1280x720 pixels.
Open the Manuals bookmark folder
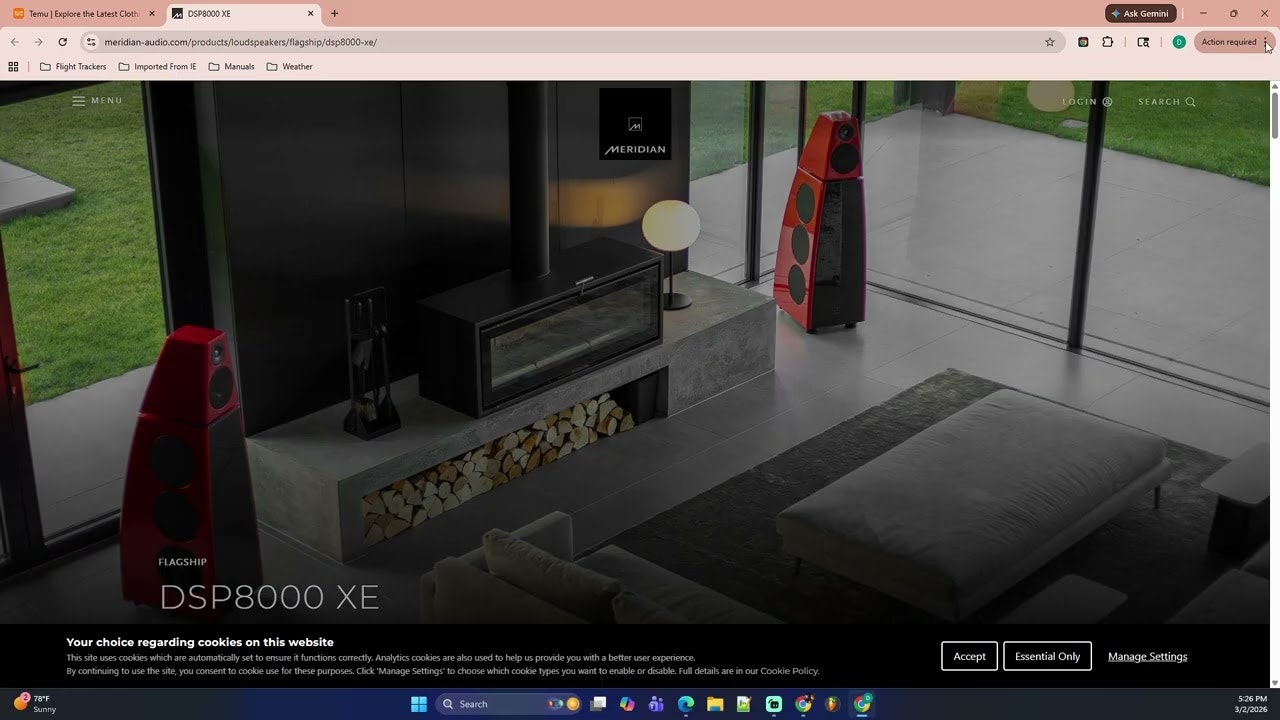(231, 67)
